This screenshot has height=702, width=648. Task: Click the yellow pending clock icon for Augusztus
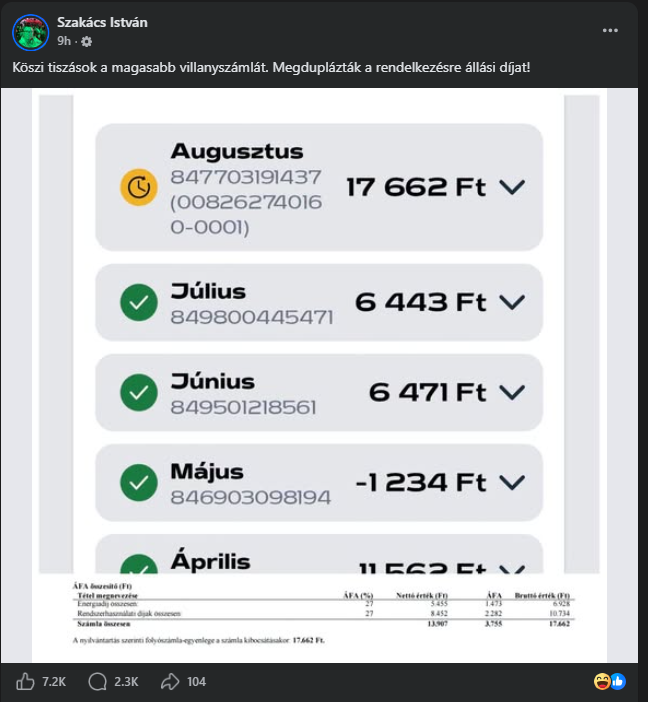click(x=139, y=187)
